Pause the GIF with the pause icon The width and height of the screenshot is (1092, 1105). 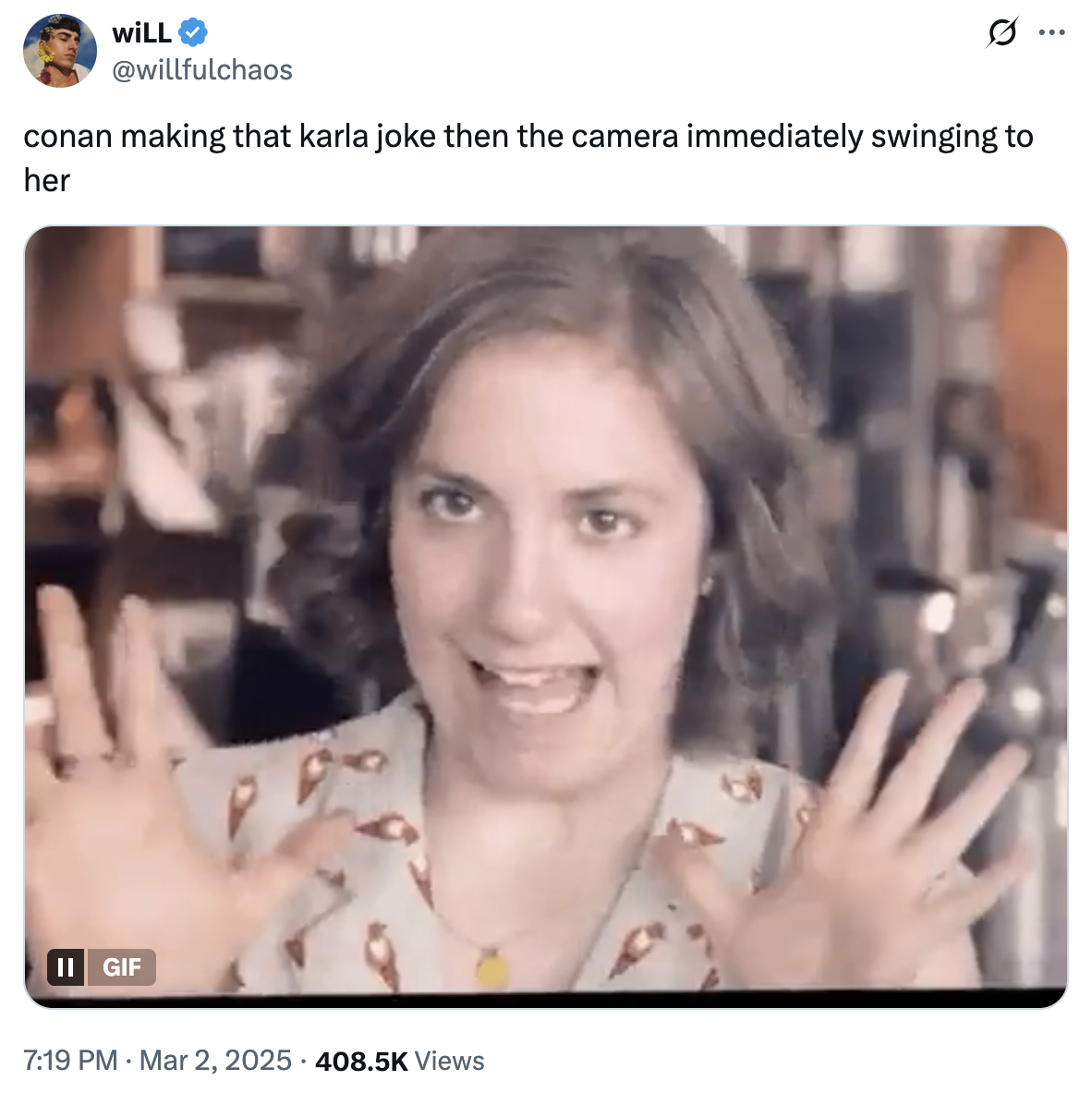[x=66, y=967]
